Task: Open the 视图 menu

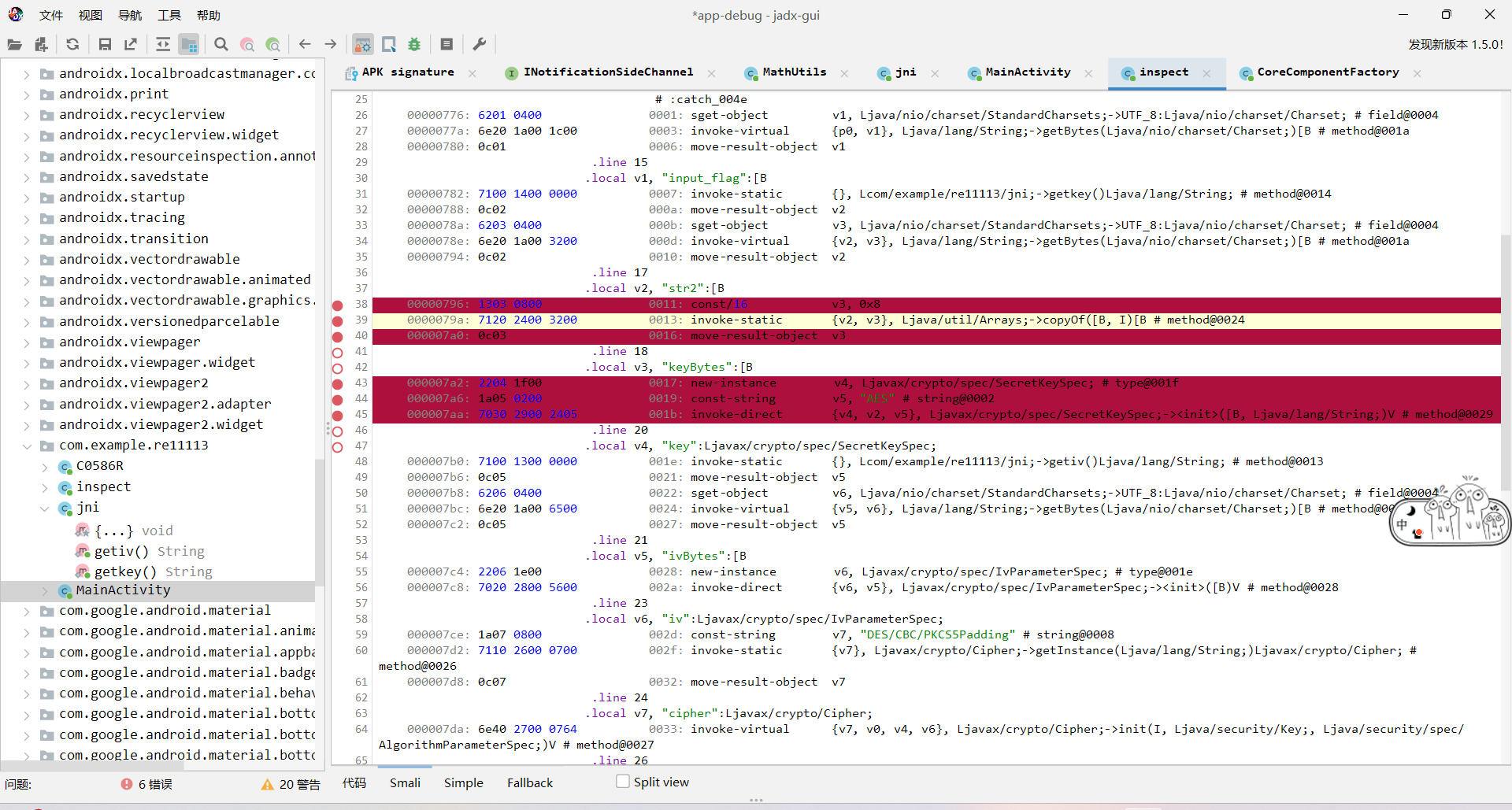Action: (x=91, y=15)
